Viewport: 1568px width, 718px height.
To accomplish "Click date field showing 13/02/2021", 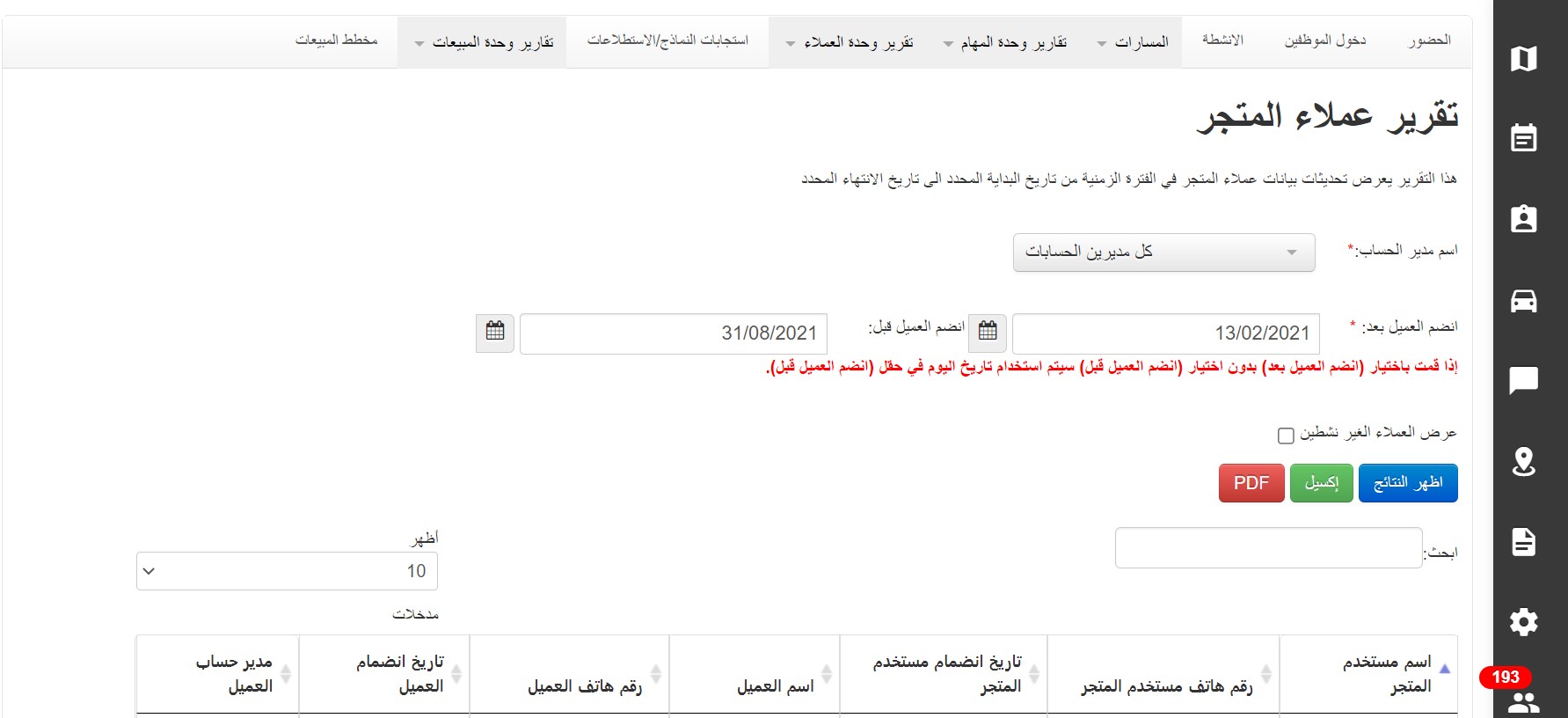I will [x=1166, y=333].
